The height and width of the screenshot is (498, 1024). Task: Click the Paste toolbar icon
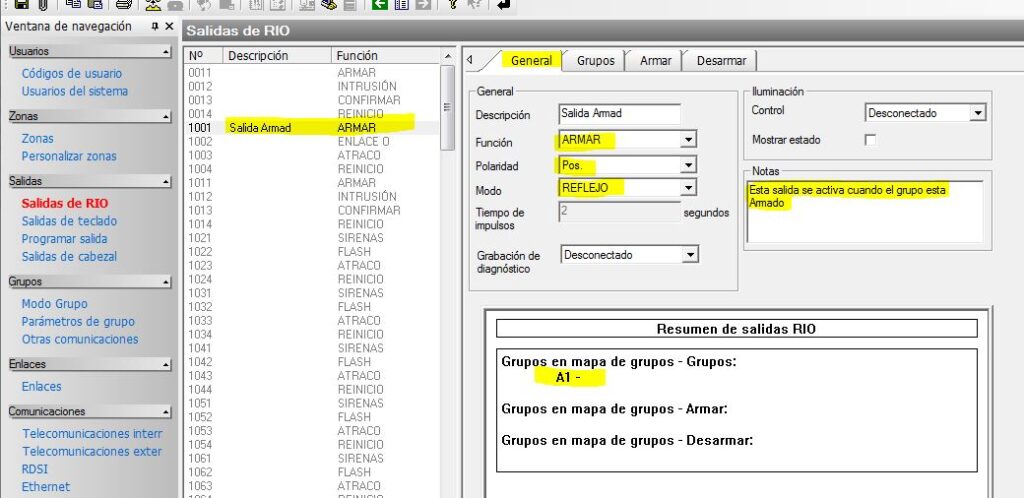pos(95,5)
